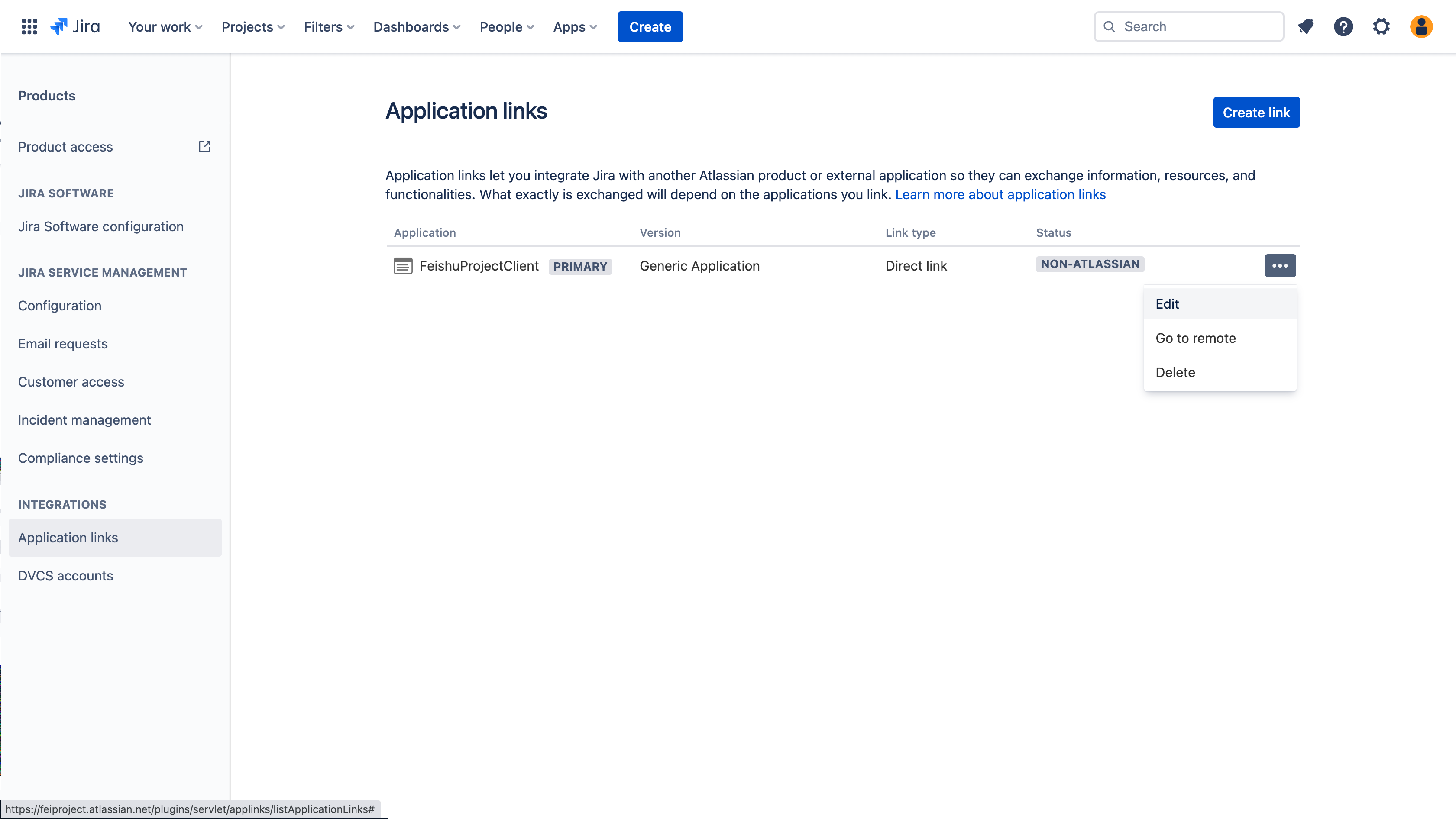This screenshot has height=819, width=1456.
Task: Select Edit from the actions menu
Action: [1220, 304]
